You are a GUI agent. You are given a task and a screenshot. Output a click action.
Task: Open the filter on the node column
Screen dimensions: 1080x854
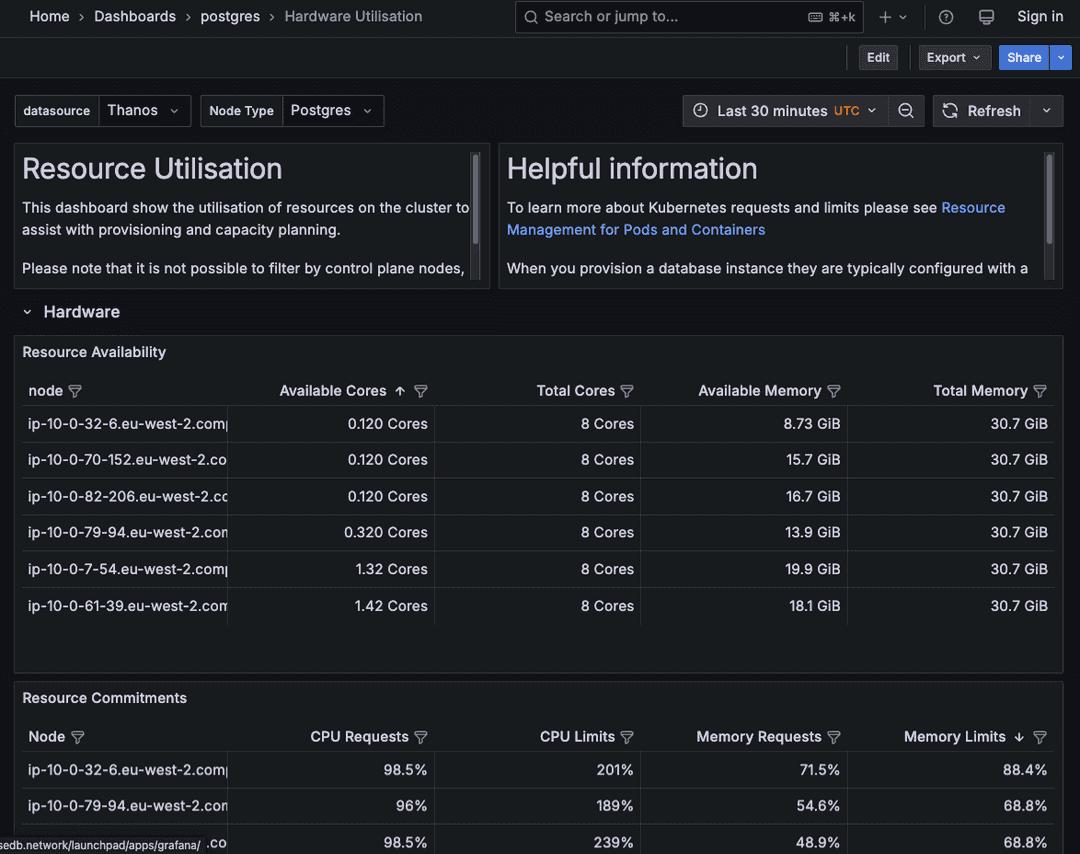click(76, 391)
